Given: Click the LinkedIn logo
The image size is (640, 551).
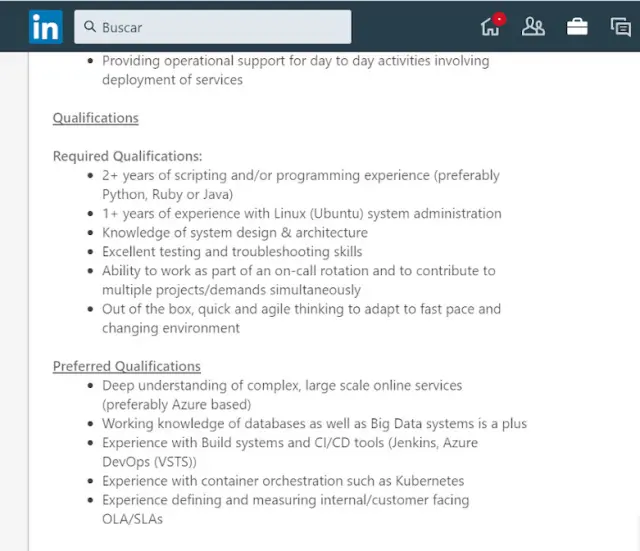Looking at the screenshot, I should (x=45, y=27).
